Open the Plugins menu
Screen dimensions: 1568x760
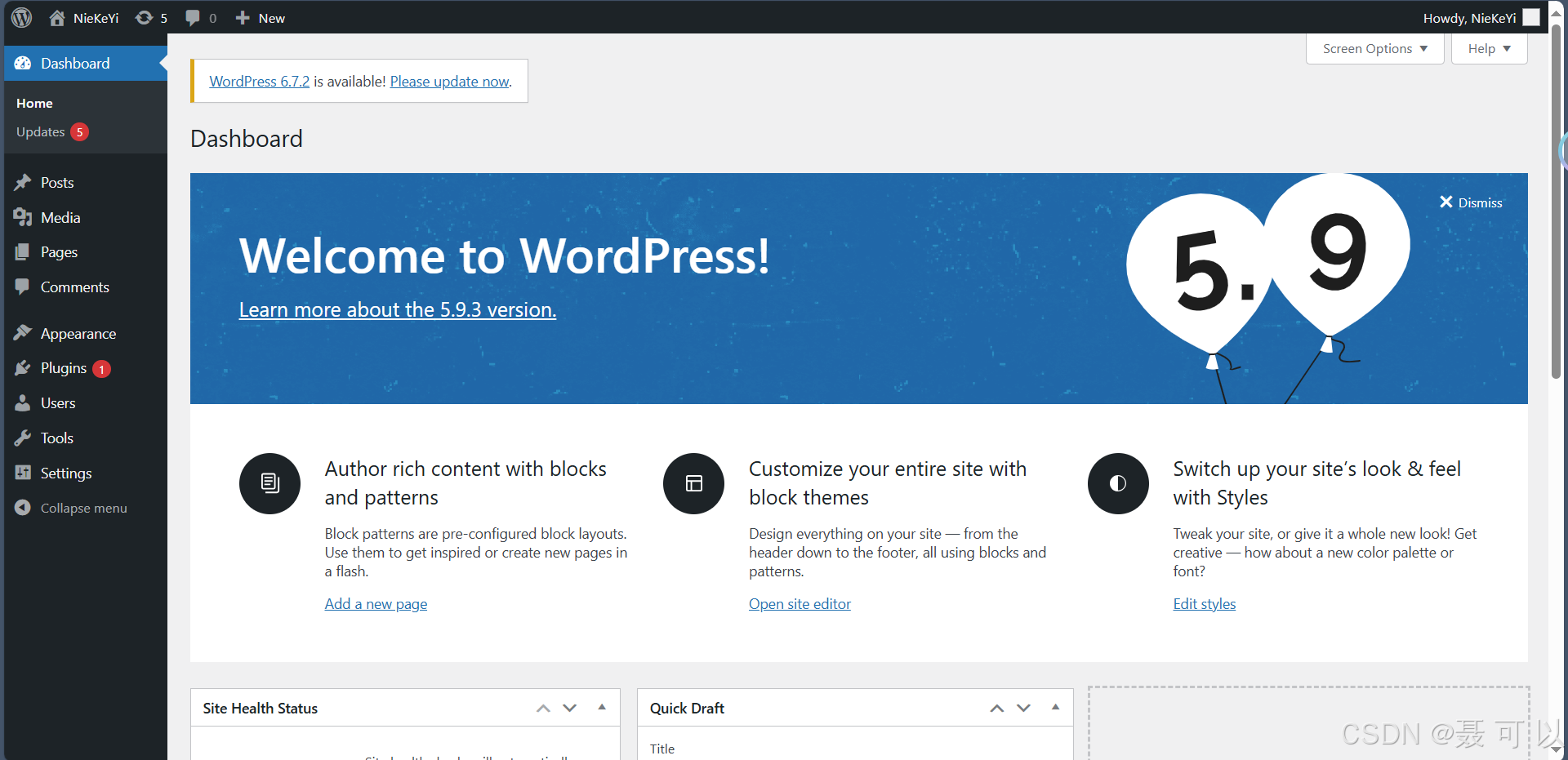click(x=86, y=368)
